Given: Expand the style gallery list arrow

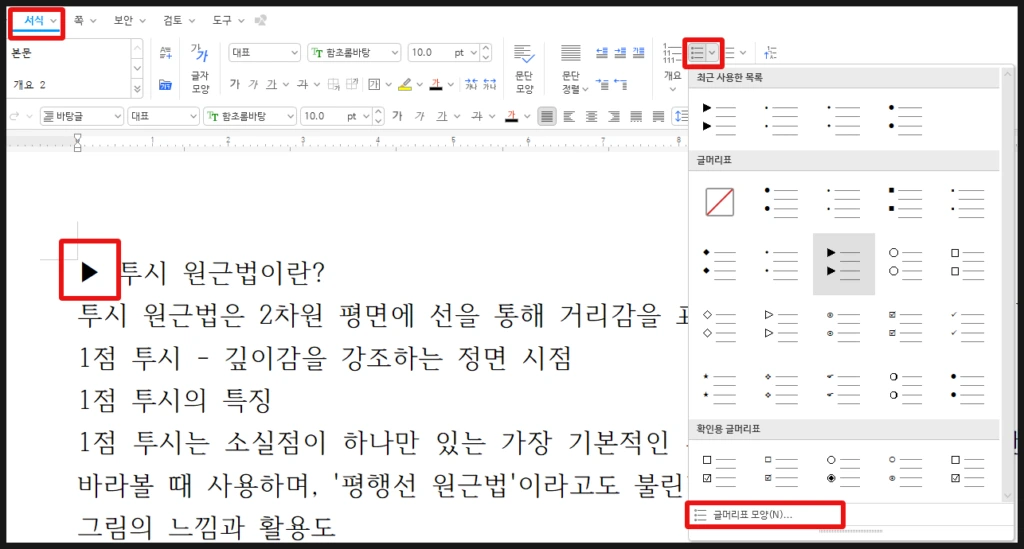Looking at the screenshot, I should coord(136,89).
